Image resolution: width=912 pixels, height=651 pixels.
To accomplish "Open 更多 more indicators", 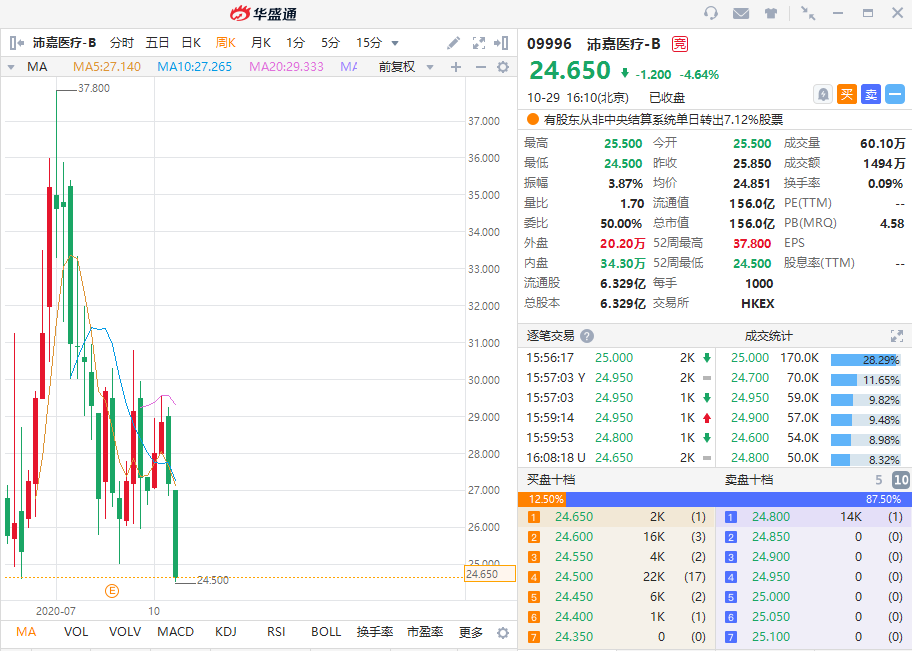I will click(471, 632).
